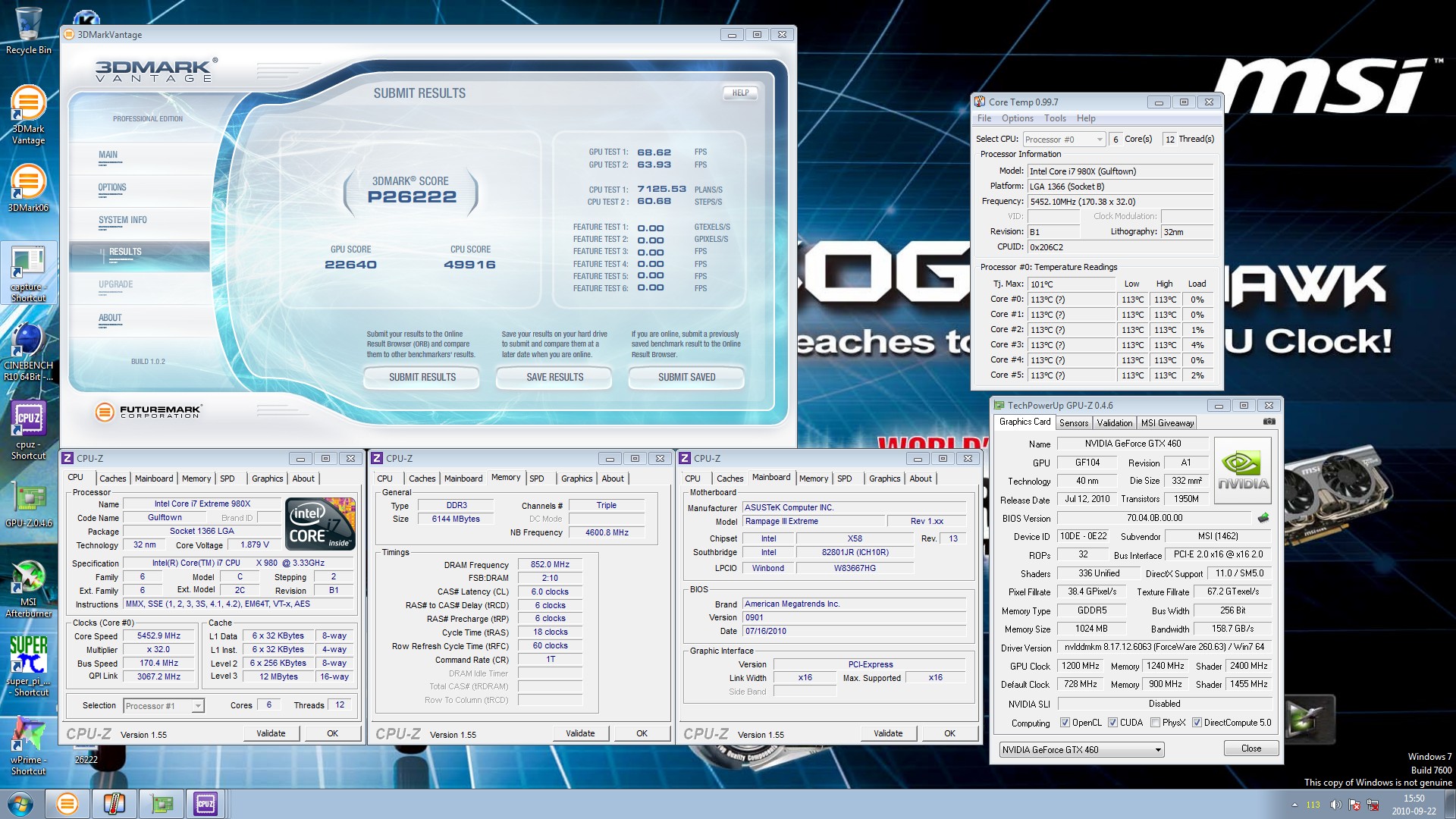Open the Options menu in Core Temp
Screen dimensions: 1456x819
[1017, 118]
